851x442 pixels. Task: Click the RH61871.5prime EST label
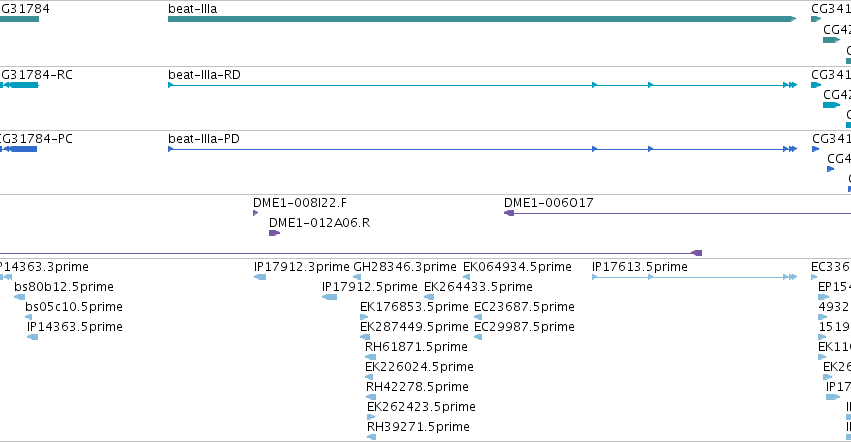[x=416, y=348]
